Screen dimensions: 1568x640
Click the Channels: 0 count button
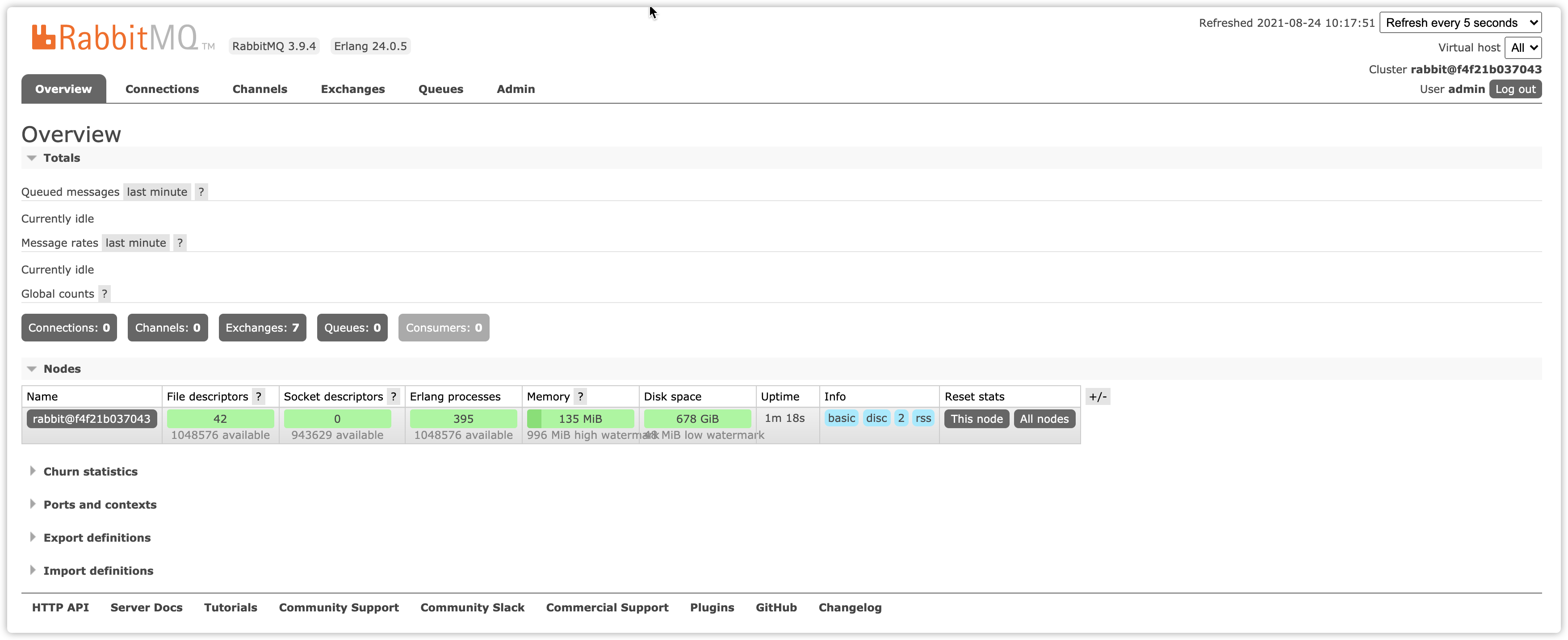coord(168,328)
